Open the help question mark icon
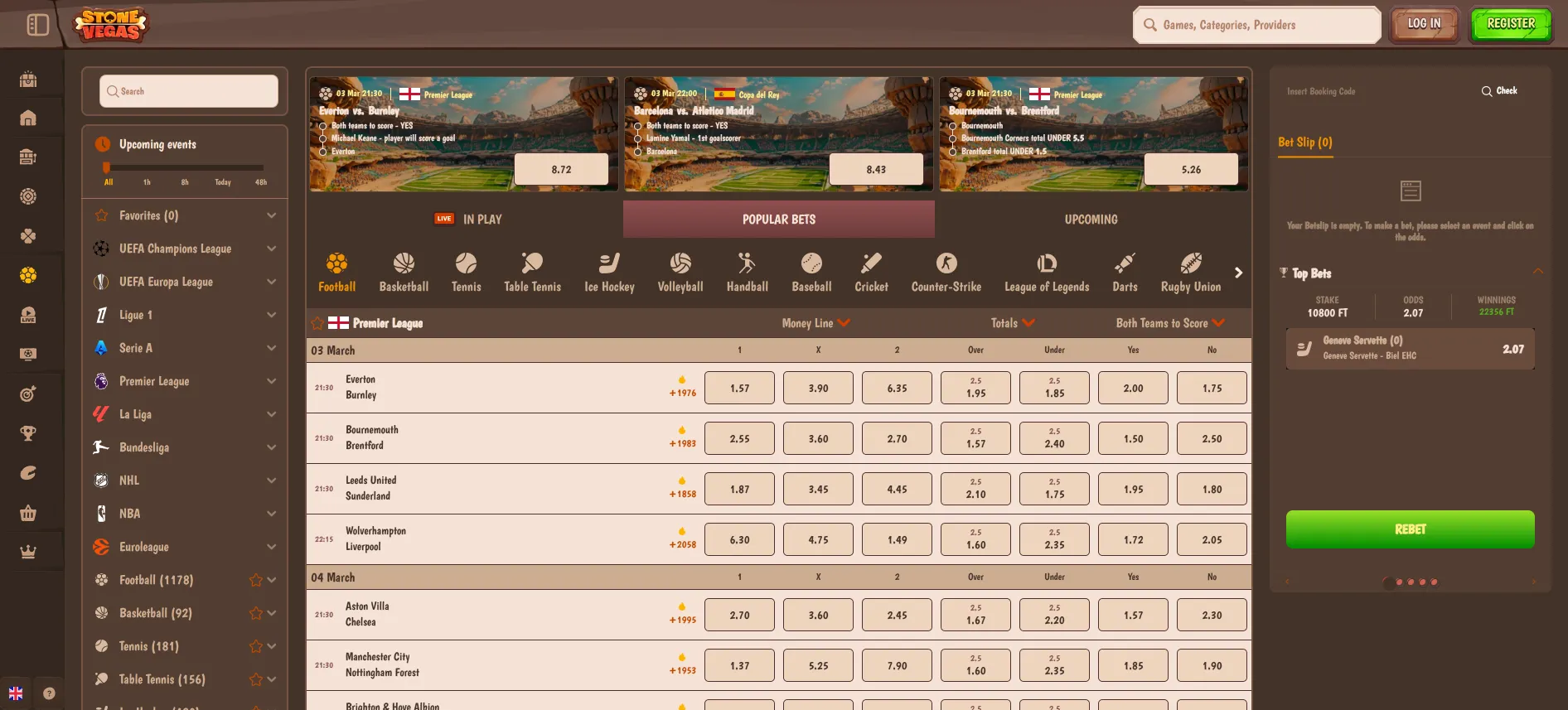The height and width of the screenshot is (710, 1568). pyautogui.click(x=49, y=693)
